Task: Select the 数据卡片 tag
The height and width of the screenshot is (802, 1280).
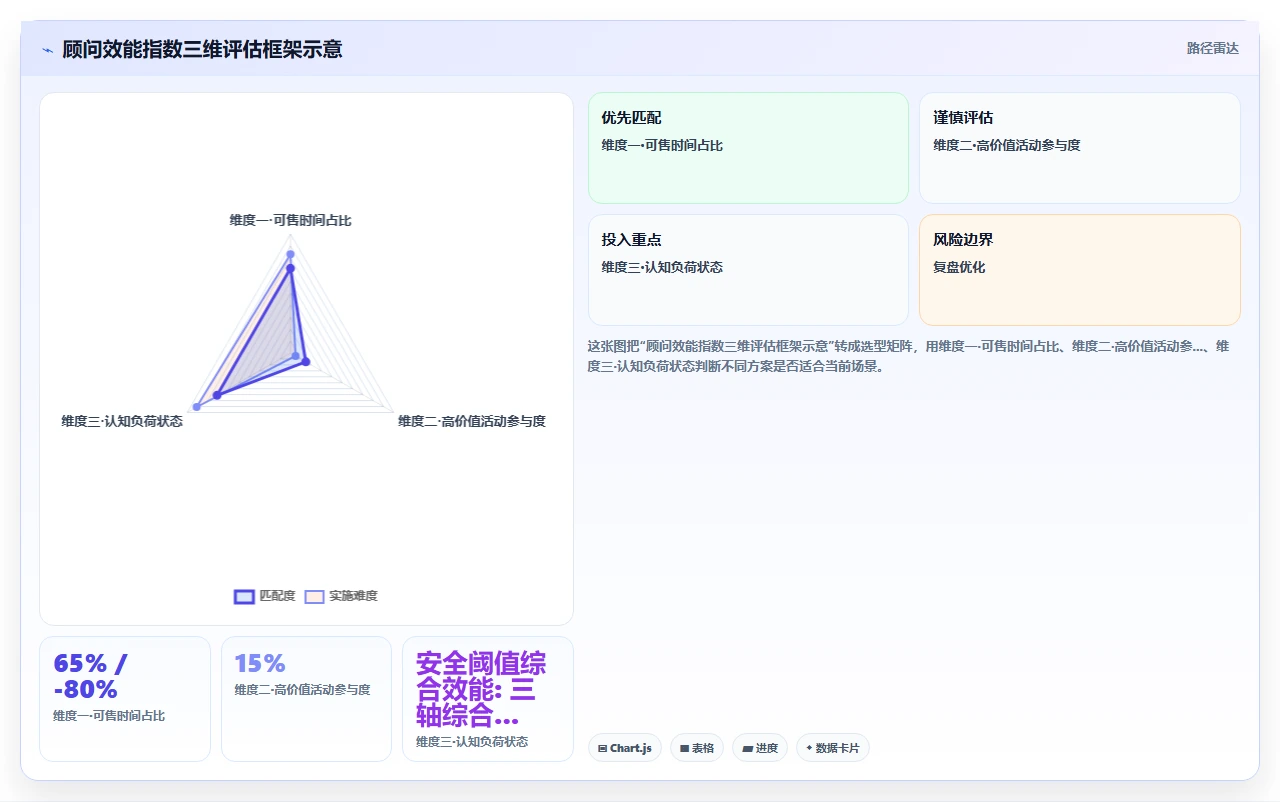Action: pos(833,748)
